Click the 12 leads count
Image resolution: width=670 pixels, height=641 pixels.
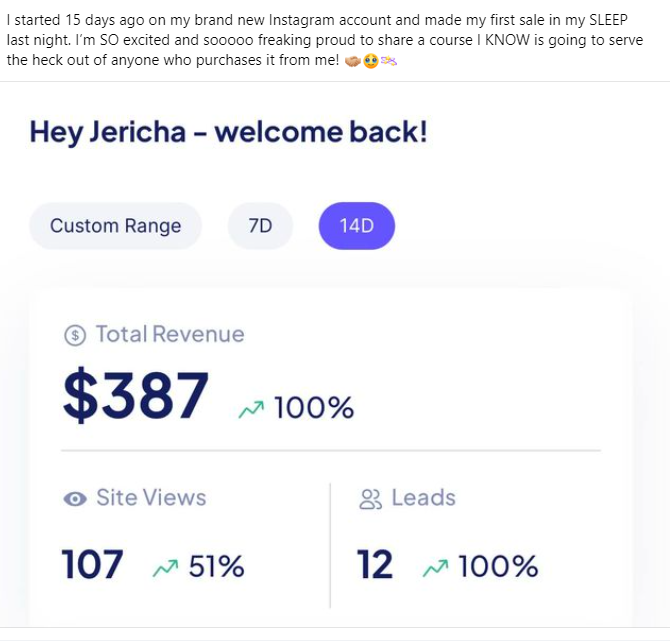375,566
